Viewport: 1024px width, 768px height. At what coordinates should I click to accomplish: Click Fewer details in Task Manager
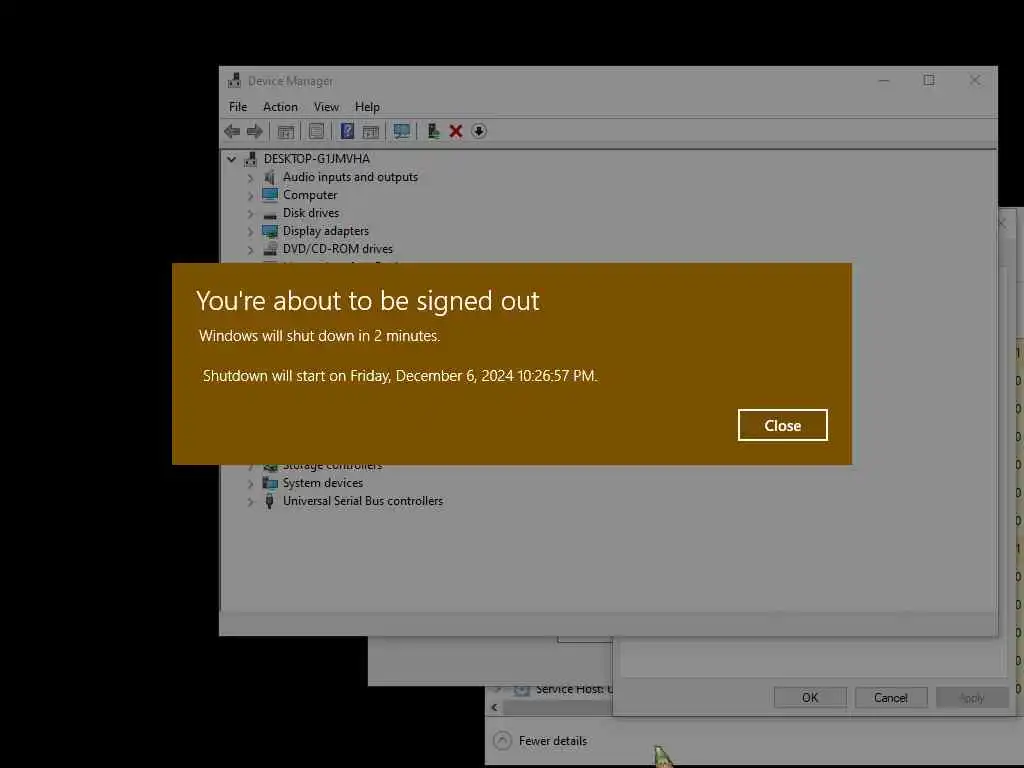552,741
